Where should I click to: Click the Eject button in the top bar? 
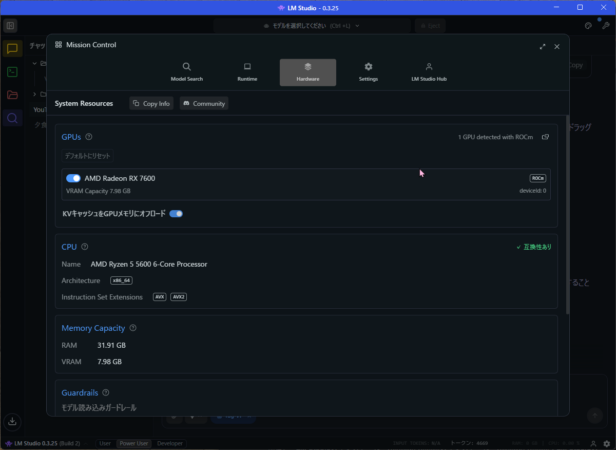tap(430, 26)
